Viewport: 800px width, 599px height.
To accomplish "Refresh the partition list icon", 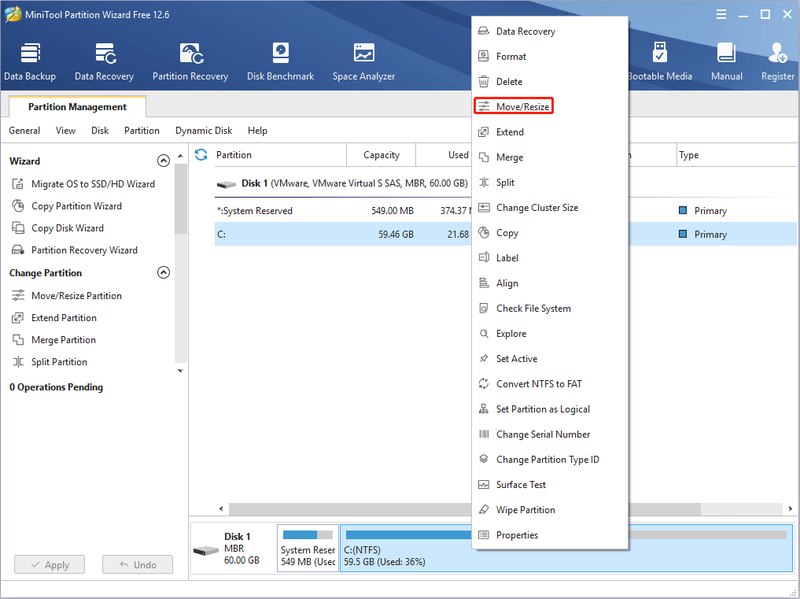I will [201, 155].
